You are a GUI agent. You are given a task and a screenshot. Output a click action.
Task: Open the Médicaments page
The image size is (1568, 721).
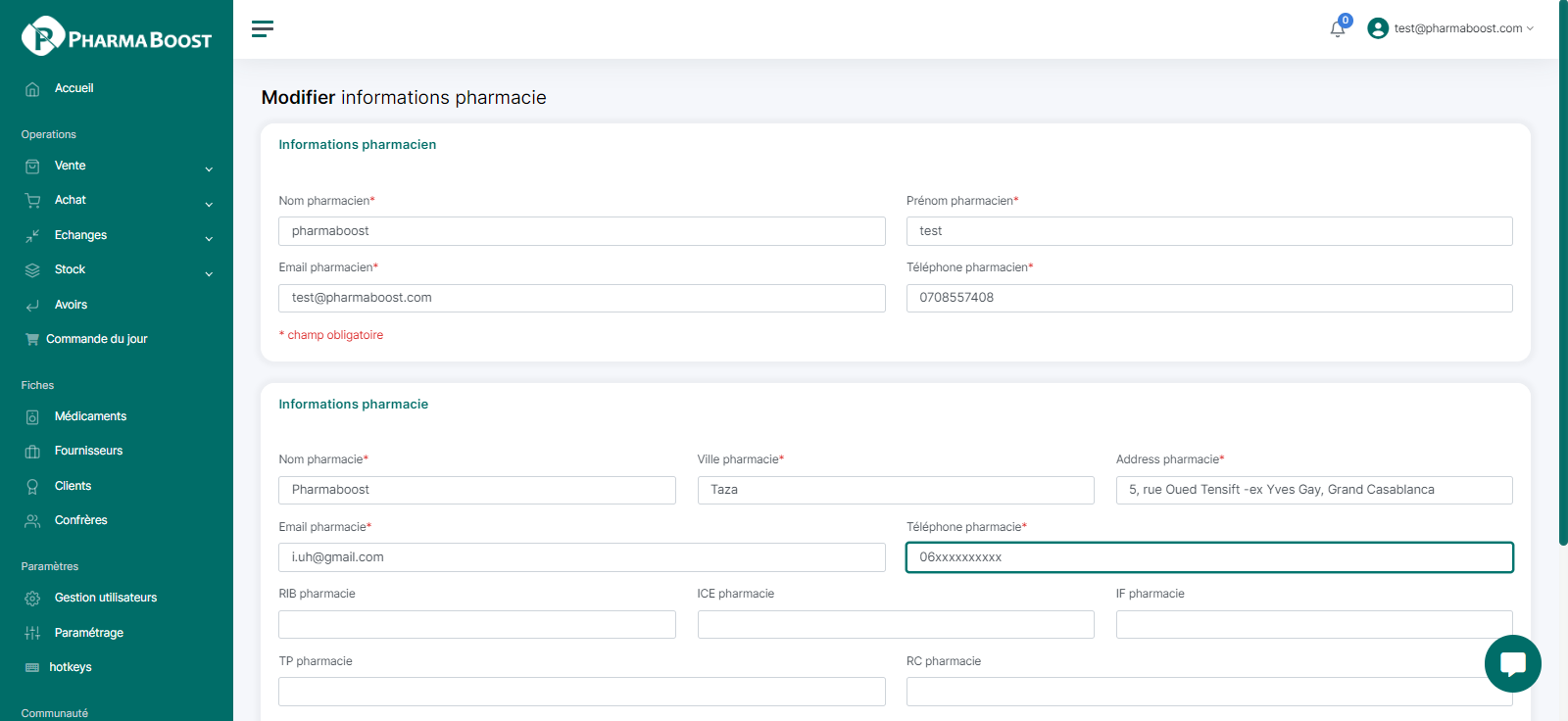click(91, 416)
